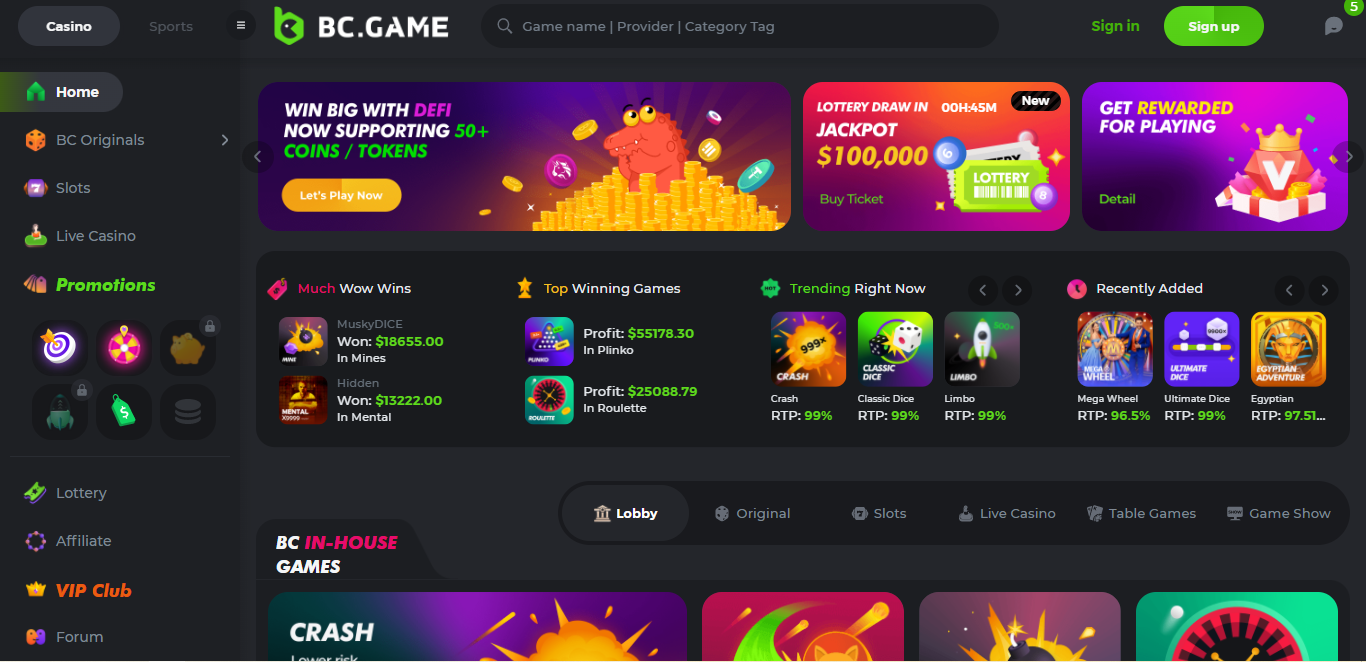
Task: Select the Casino toggle
Action: [69, 26]
